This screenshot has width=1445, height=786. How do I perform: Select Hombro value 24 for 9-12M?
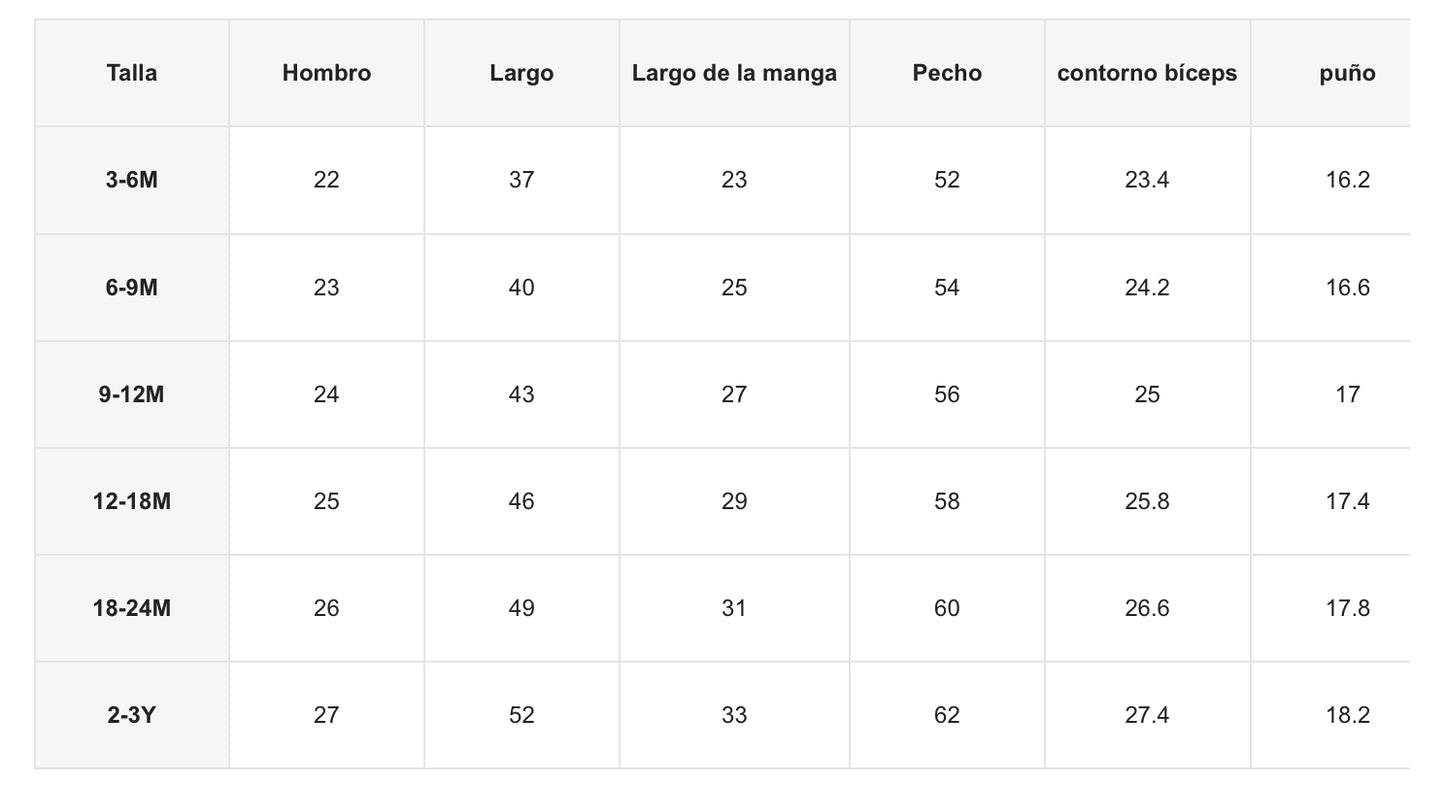326,394
